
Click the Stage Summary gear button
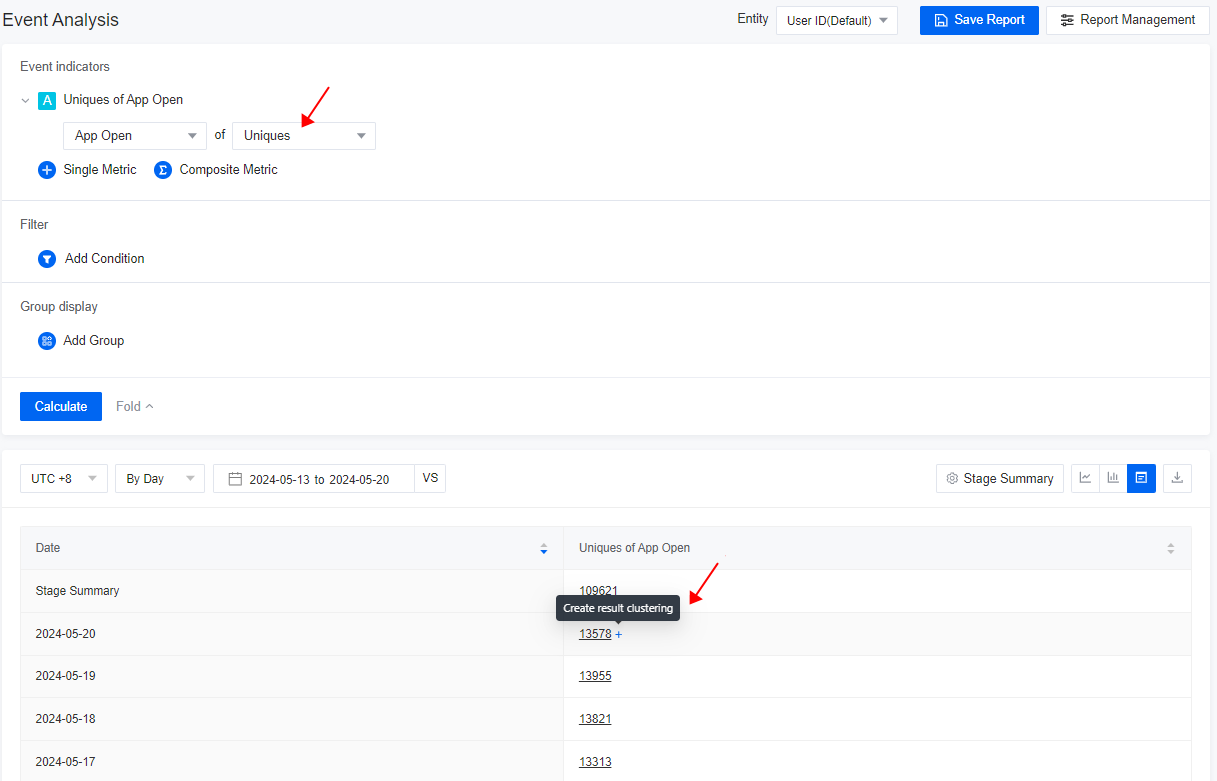pyautogui.click(x=999, y=478)
